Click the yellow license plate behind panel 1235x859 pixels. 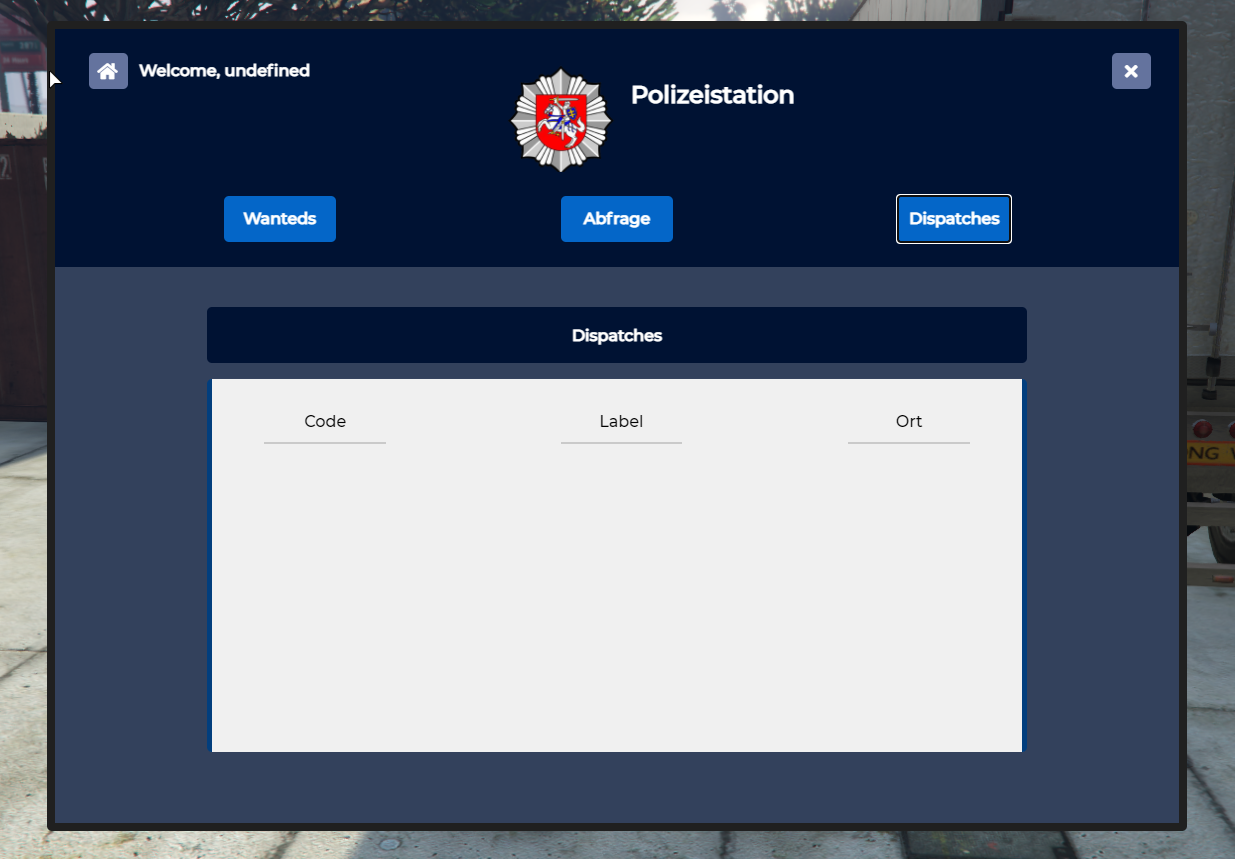coord(1210,454)
